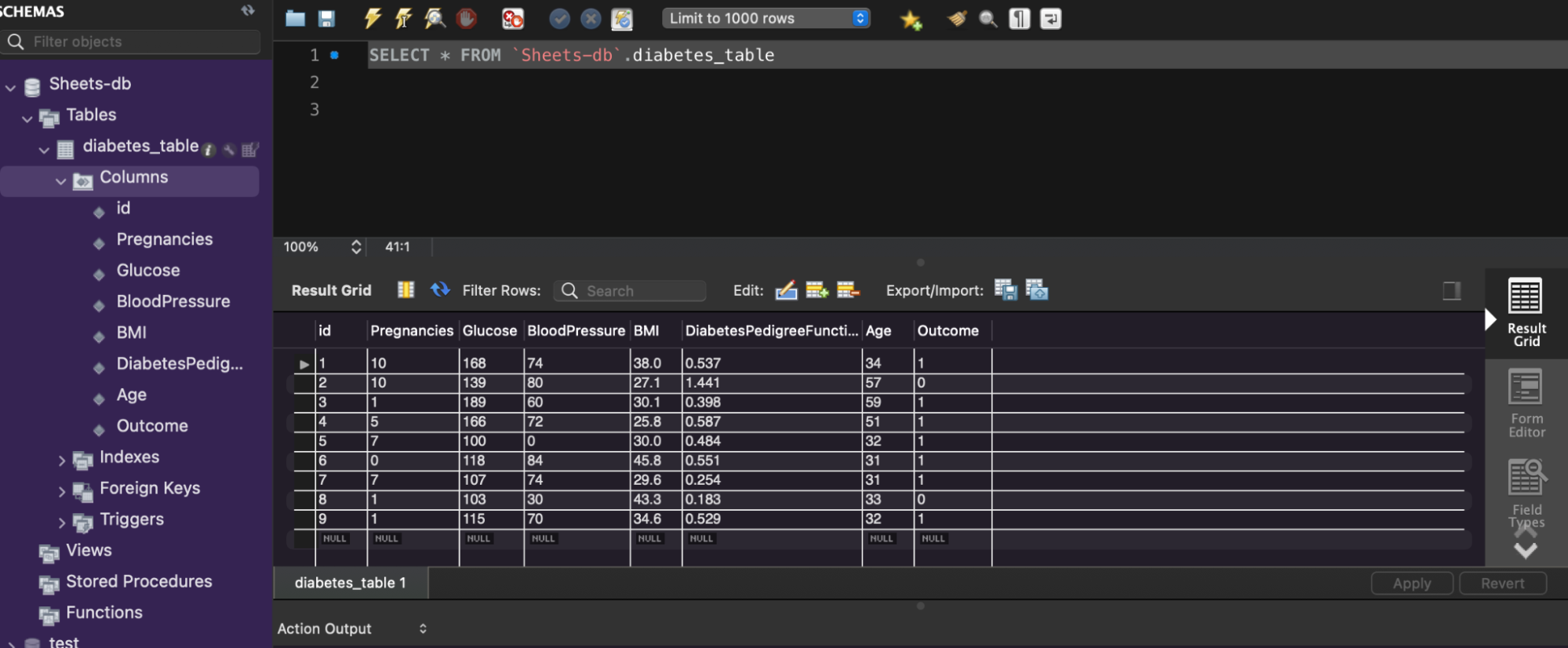
Task: Toggle invisible characters paragraph icon
Action: 1019,18
